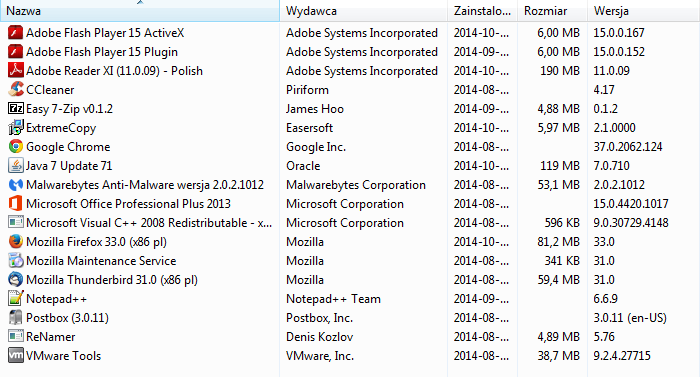Click version '15.0.0.167' cell
Image resolution: width=700 pixels, height=377 pixels.
click(x=619, y=33)
